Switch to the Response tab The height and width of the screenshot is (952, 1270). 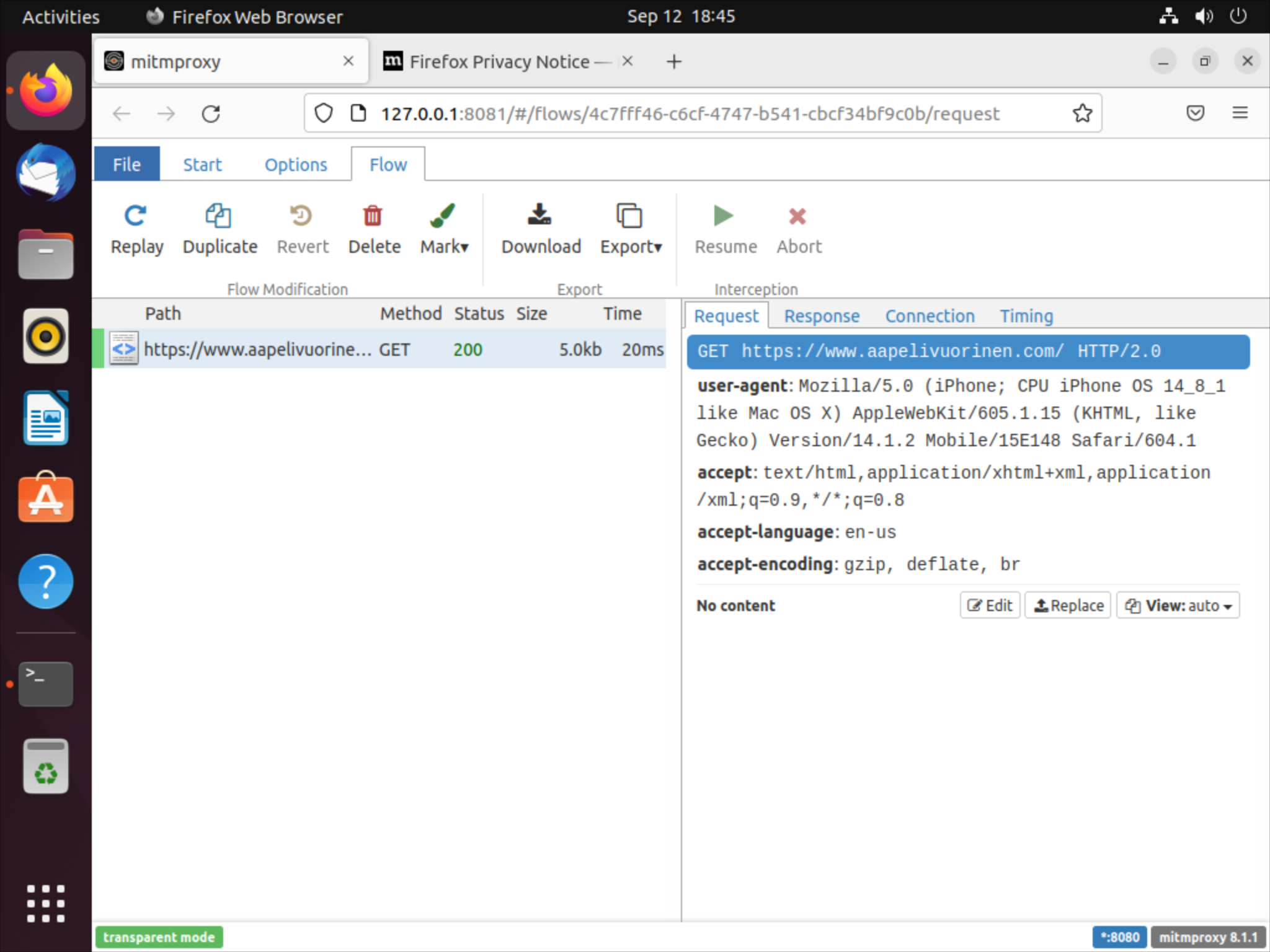[821, 315]
